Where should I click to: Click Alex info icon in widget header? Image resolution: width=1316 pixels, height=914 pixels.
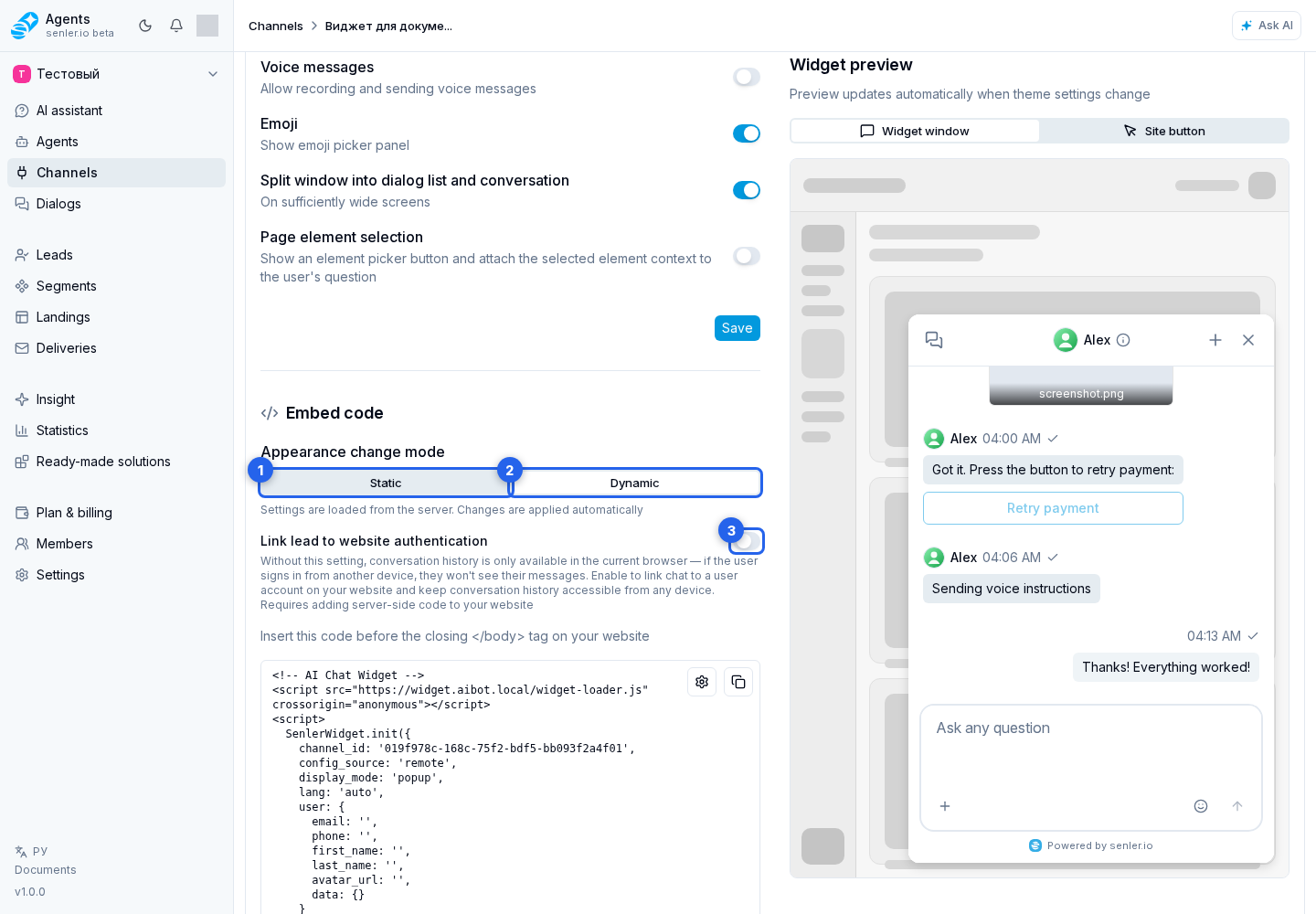(1124, 340)
